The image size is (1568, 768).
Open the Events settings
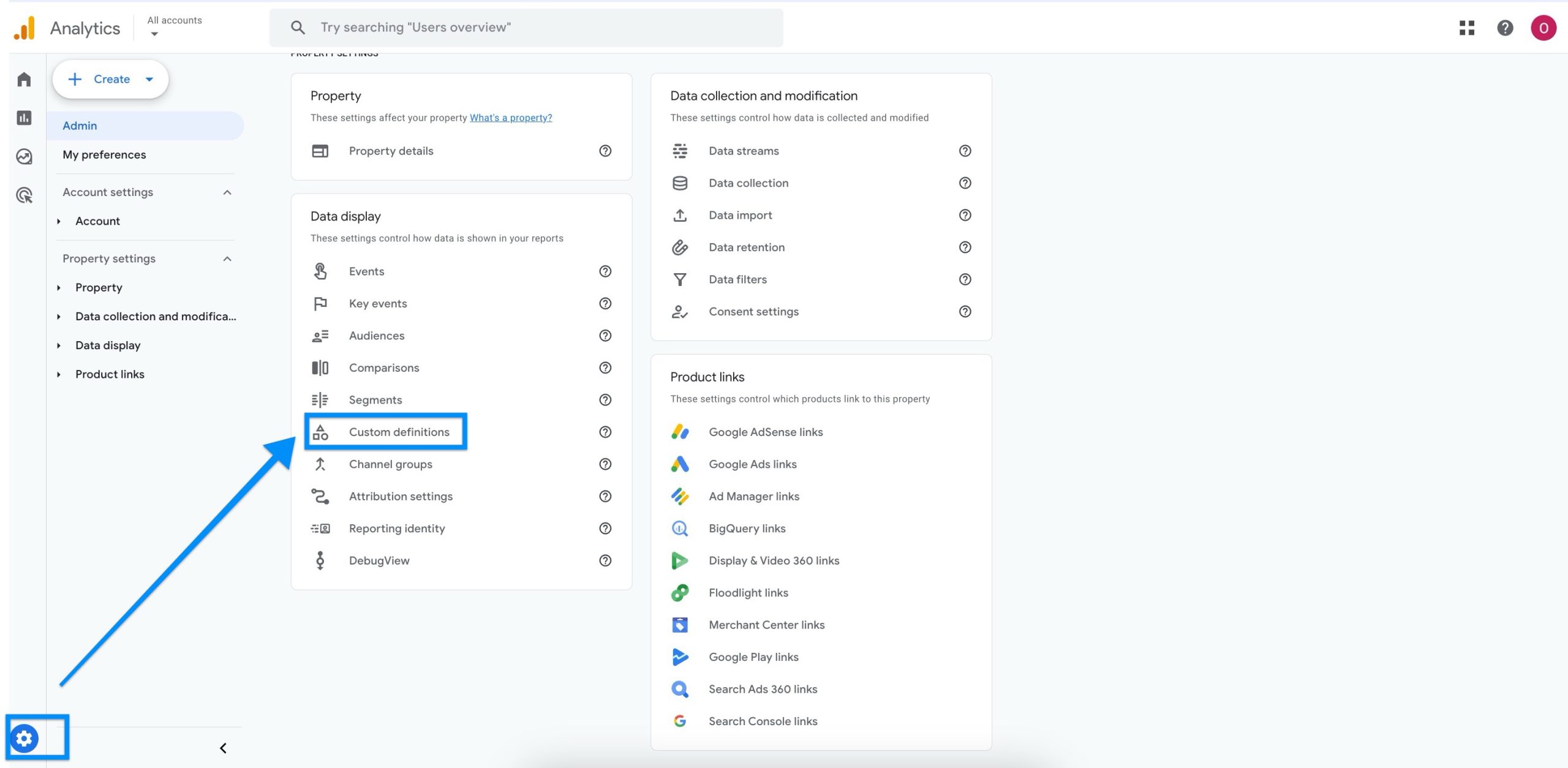coord(366,271)
